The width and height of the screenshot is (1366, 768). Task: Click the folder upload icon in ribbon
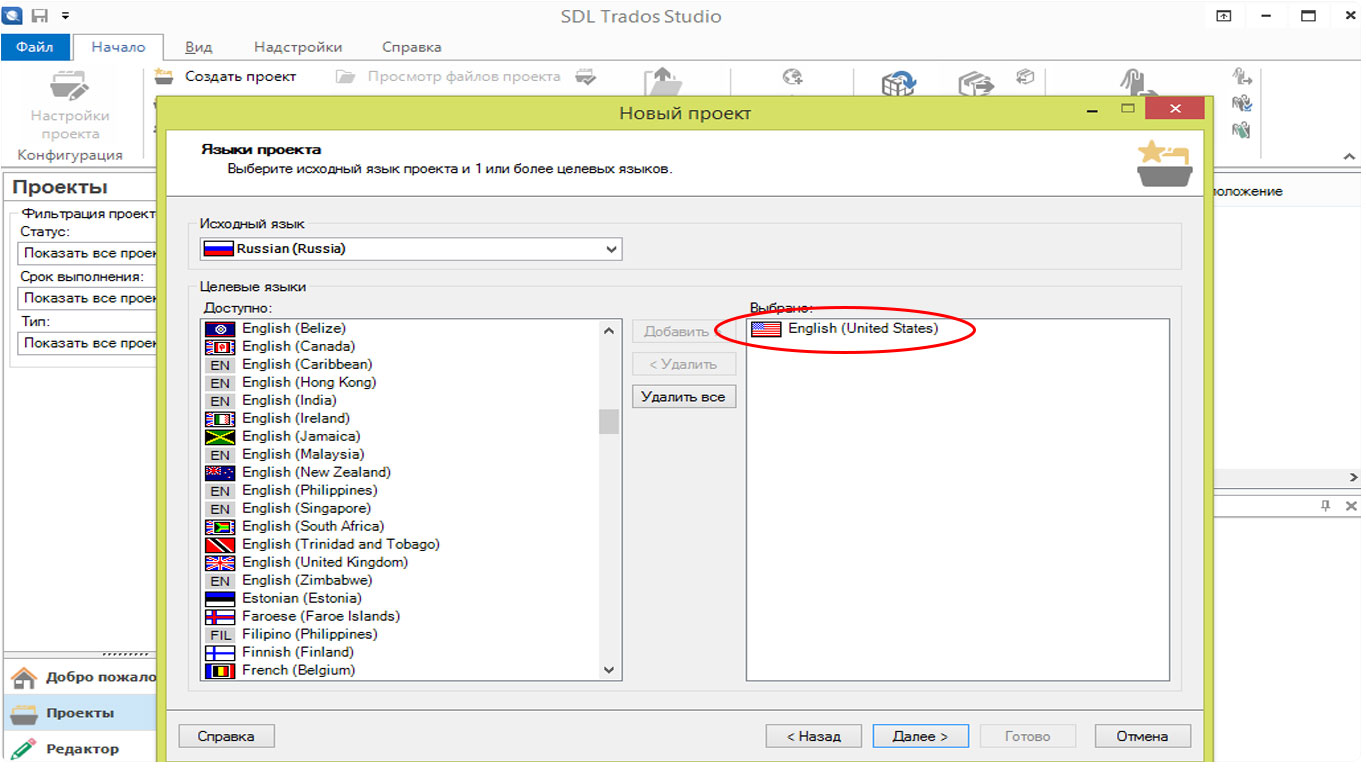tap(661, 83)
